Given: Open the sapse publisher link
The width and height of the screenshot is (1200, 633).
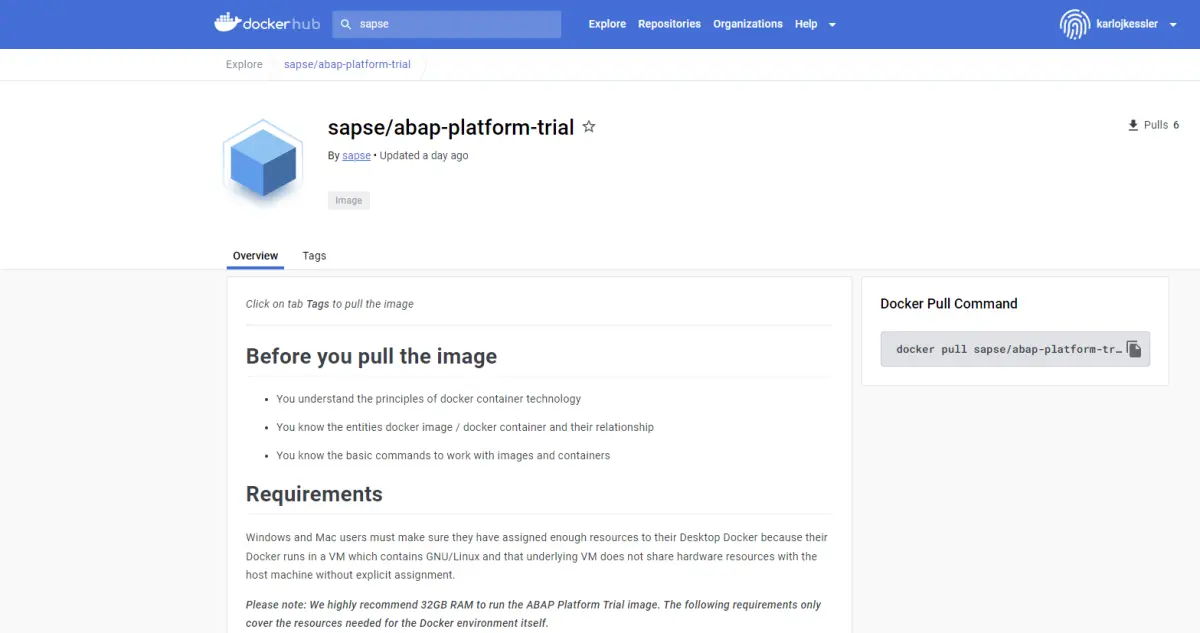Looking at the screenshot, I should 356,156.
